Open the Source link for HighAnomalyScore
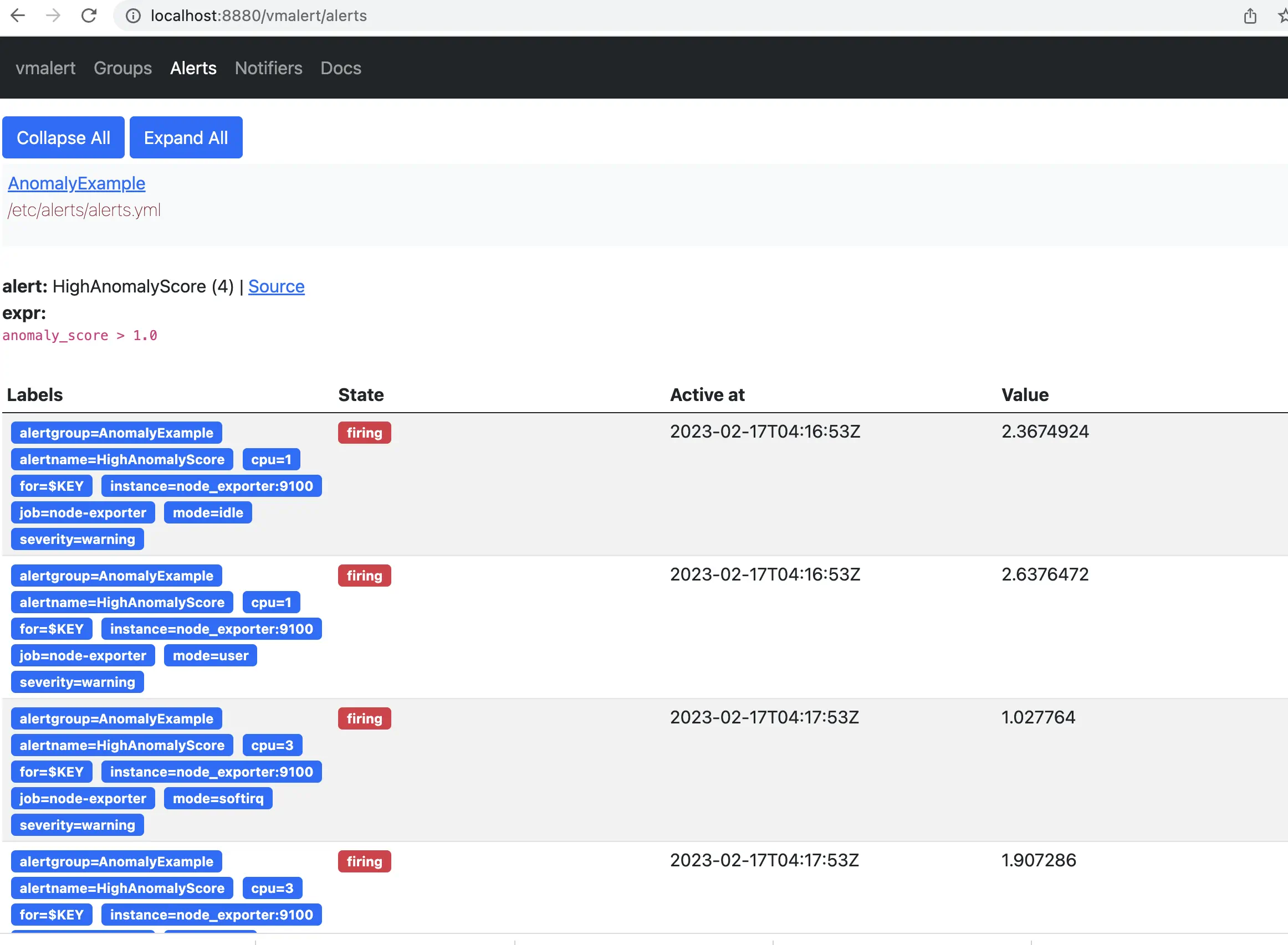The width and height of the screenshot is (1288, 945). [276, 286]
